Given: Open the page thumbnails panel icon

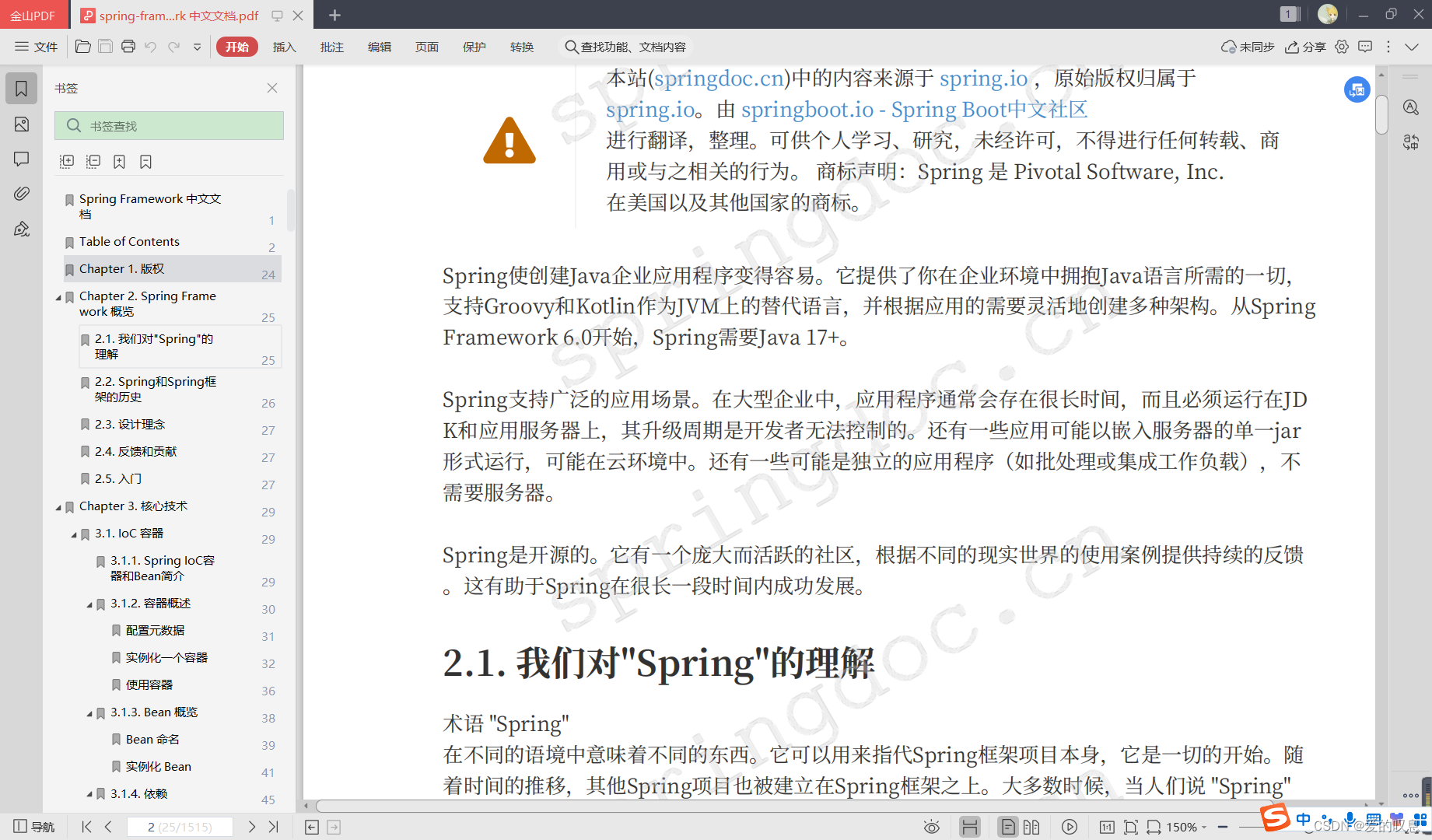Looking at the screenshot, I should click(21, 124).
